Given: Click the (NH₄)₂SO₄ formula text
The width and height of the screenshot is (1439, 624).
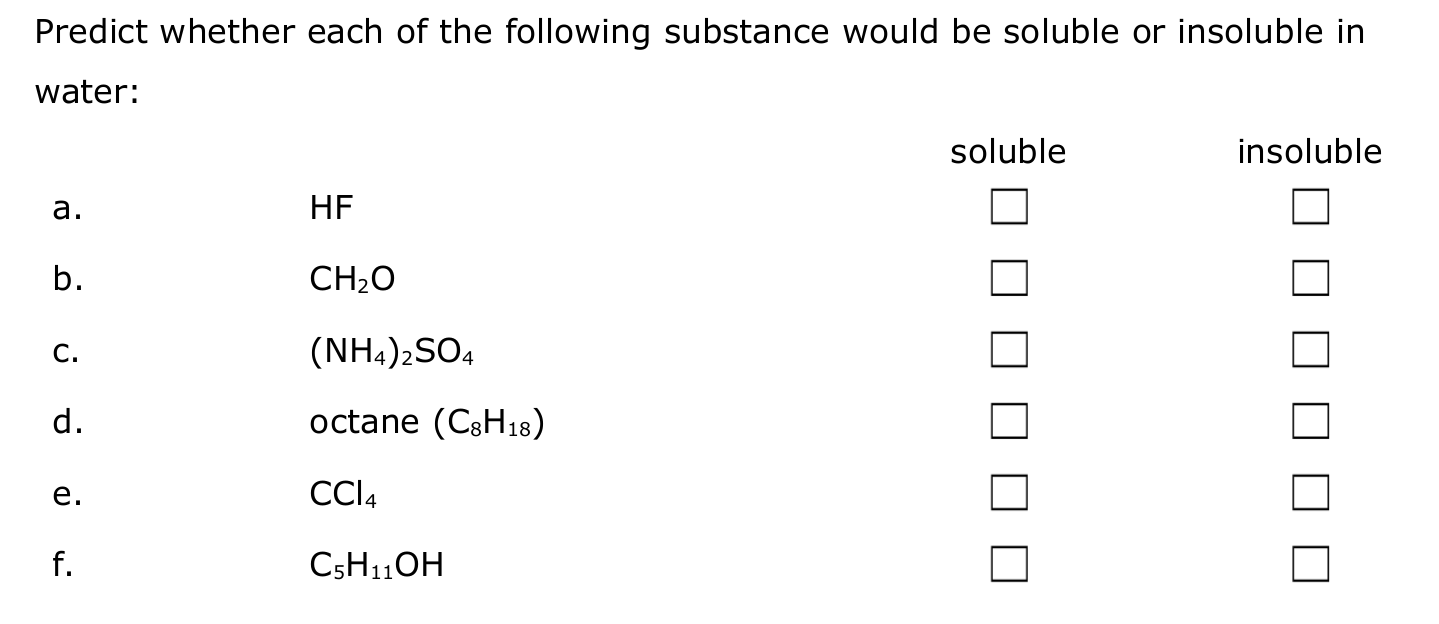Looking at the screenshot, I should click(x=392, y=352).
